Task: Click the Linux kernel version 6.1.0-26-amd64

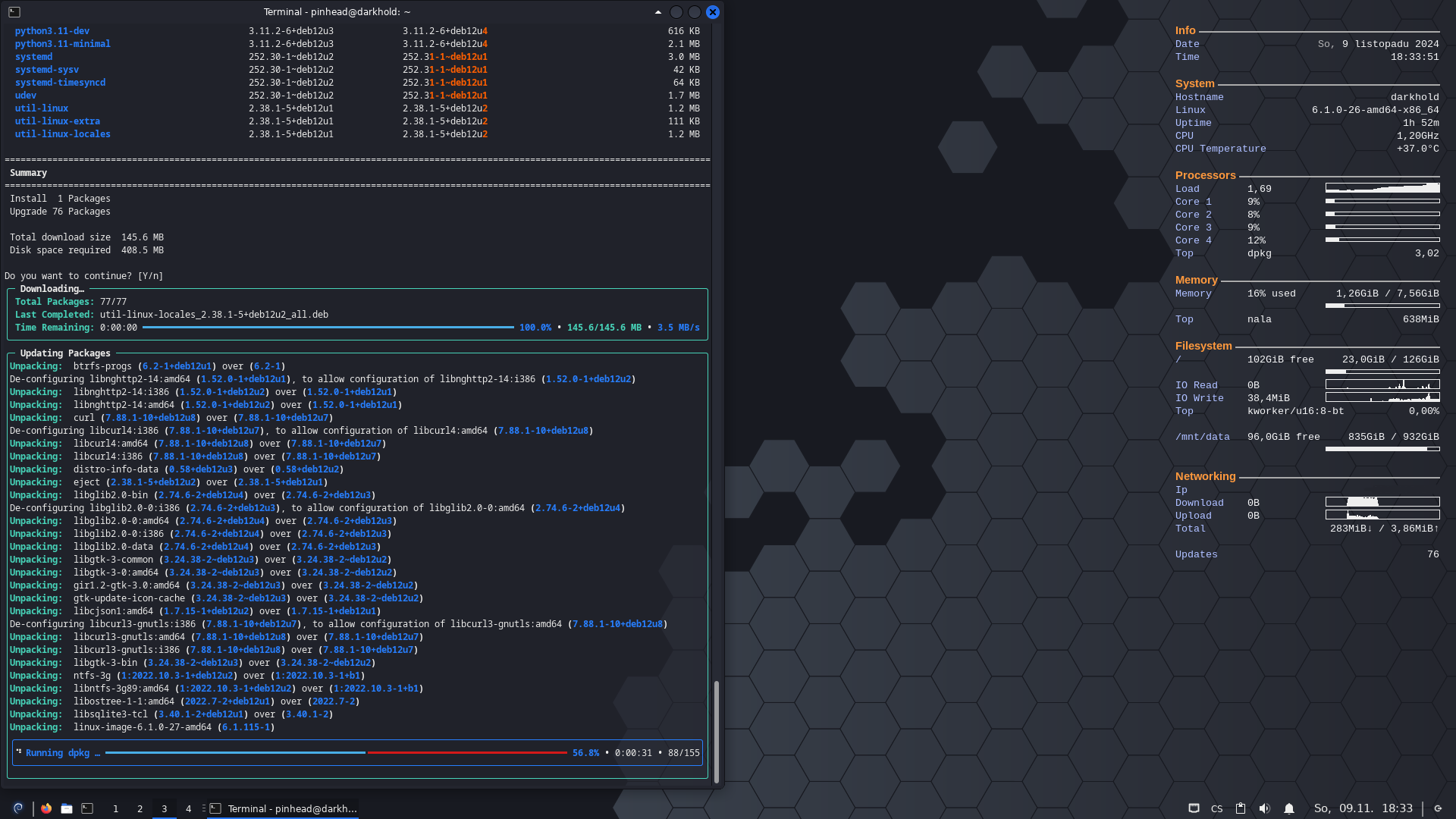Action: click(x=1375, y=110)
